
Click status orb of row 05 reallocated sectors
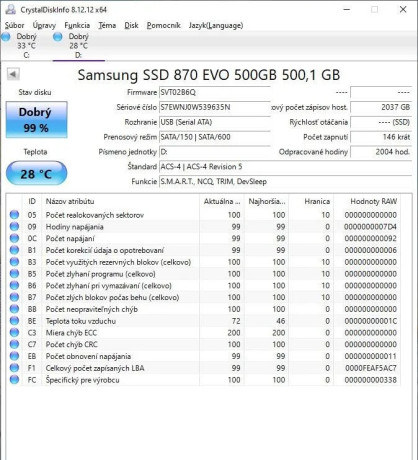tap(14, 215)
